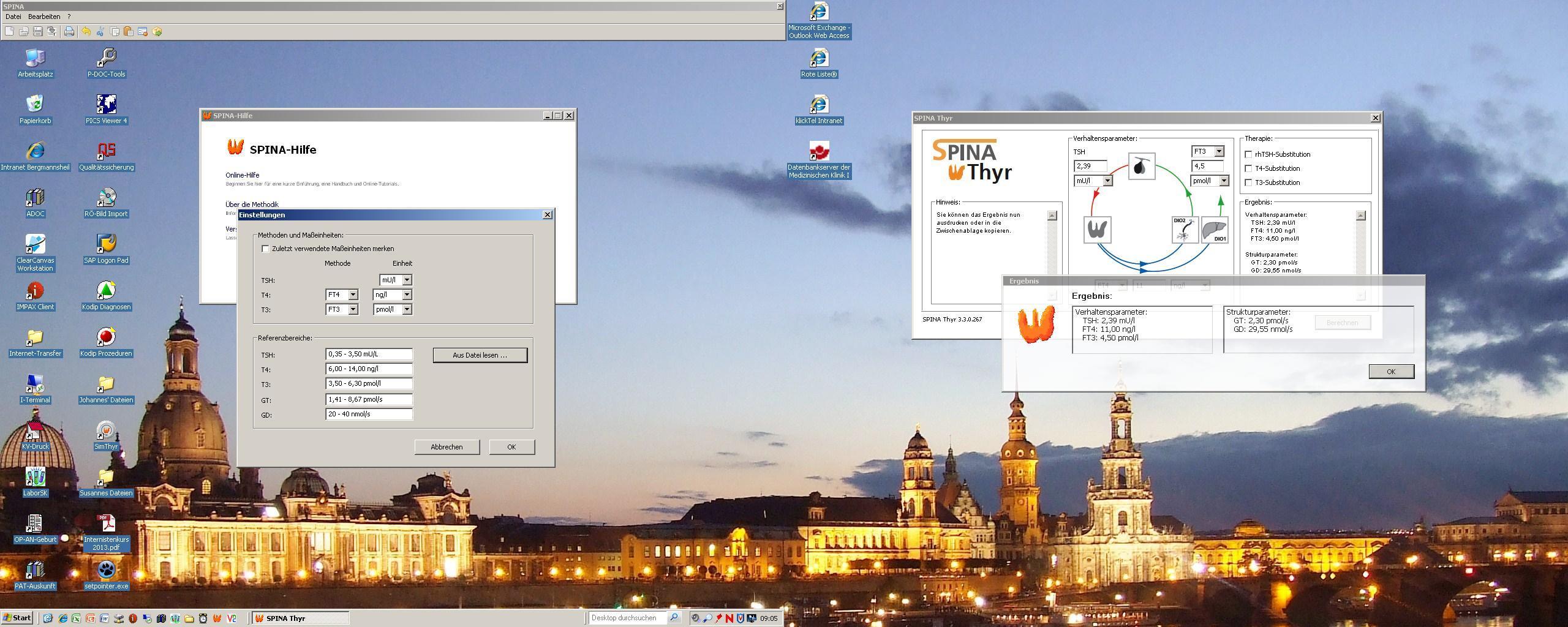
Task: Open Rote Liste desktop shortcut
Action: coord(819,63)
